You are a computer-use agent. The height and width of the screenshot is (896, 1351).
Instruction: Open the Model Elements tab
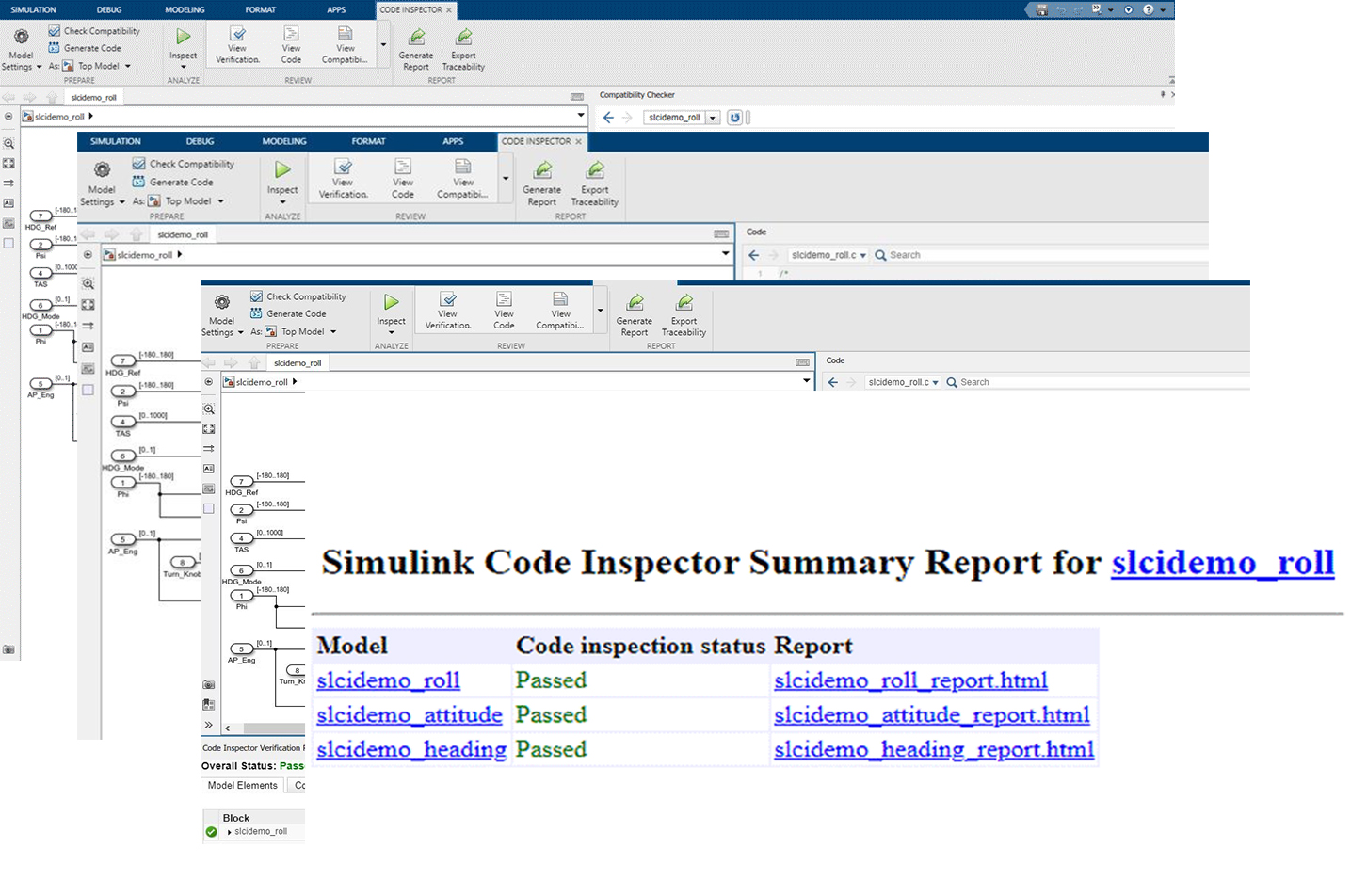pyautogui.click(x=243, y=785)
